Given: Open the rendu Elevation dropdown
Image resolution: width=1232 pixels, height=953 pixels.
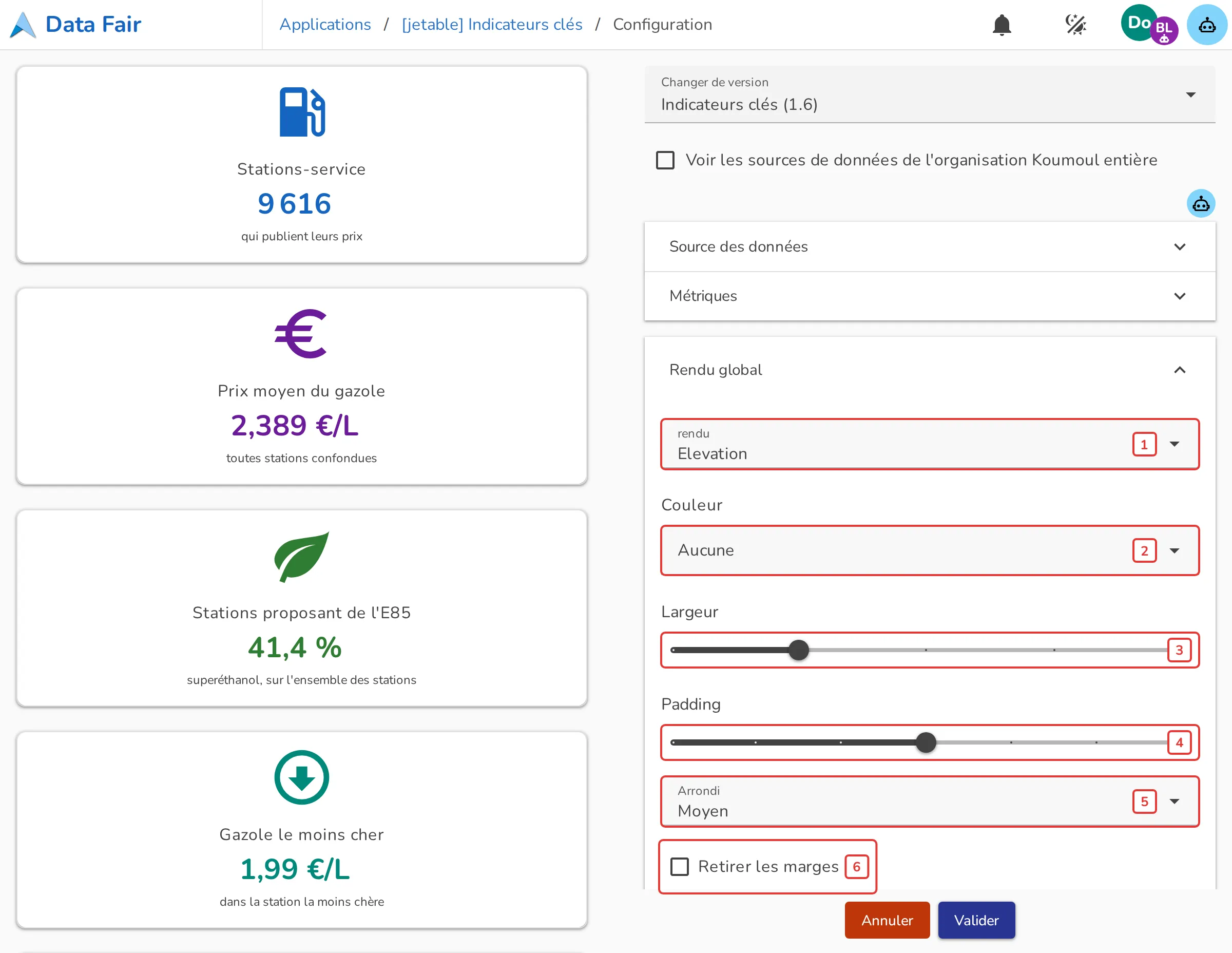Looking at the screenshot, I should tap(929, 444).
